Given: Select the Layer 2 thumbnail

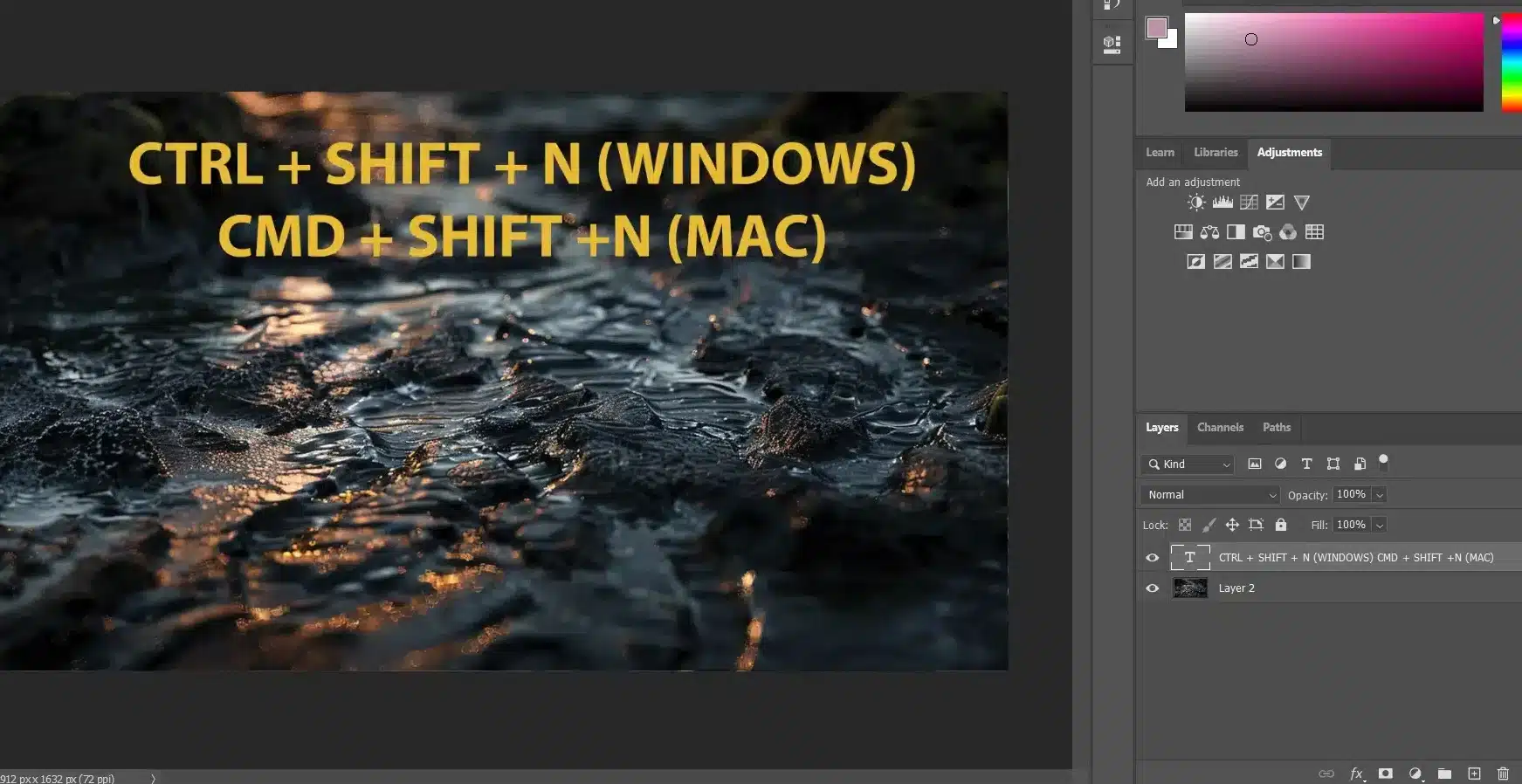Looking at the screenshot, I should click(x=1190, y=588).
